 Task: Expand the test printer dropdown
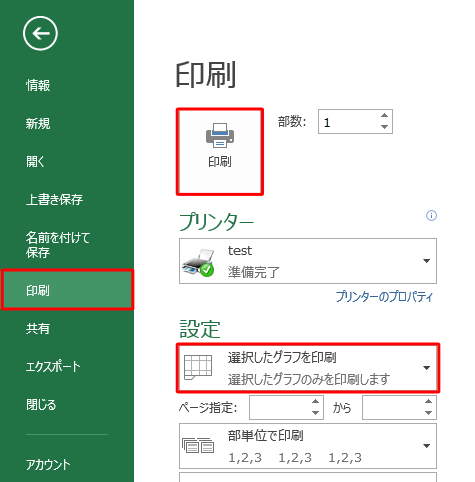(426, 261)
